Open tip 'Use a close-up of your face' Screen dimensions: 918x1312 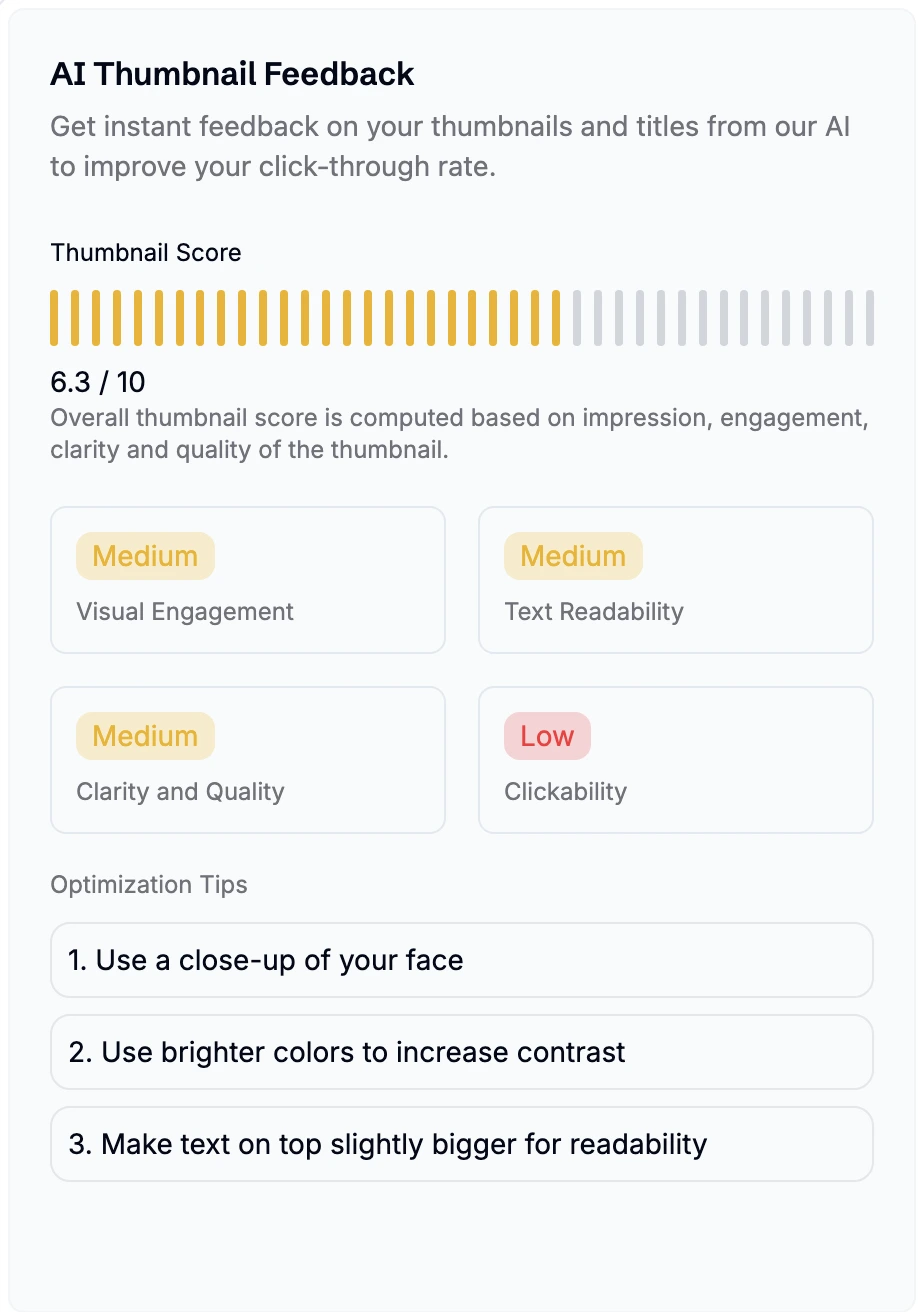(461, 960)
